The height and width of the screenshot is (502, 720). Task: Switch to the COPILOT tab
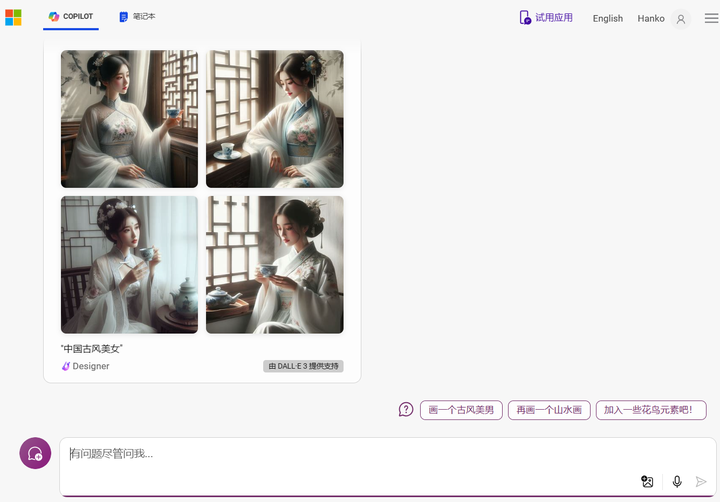pos(71,17)
